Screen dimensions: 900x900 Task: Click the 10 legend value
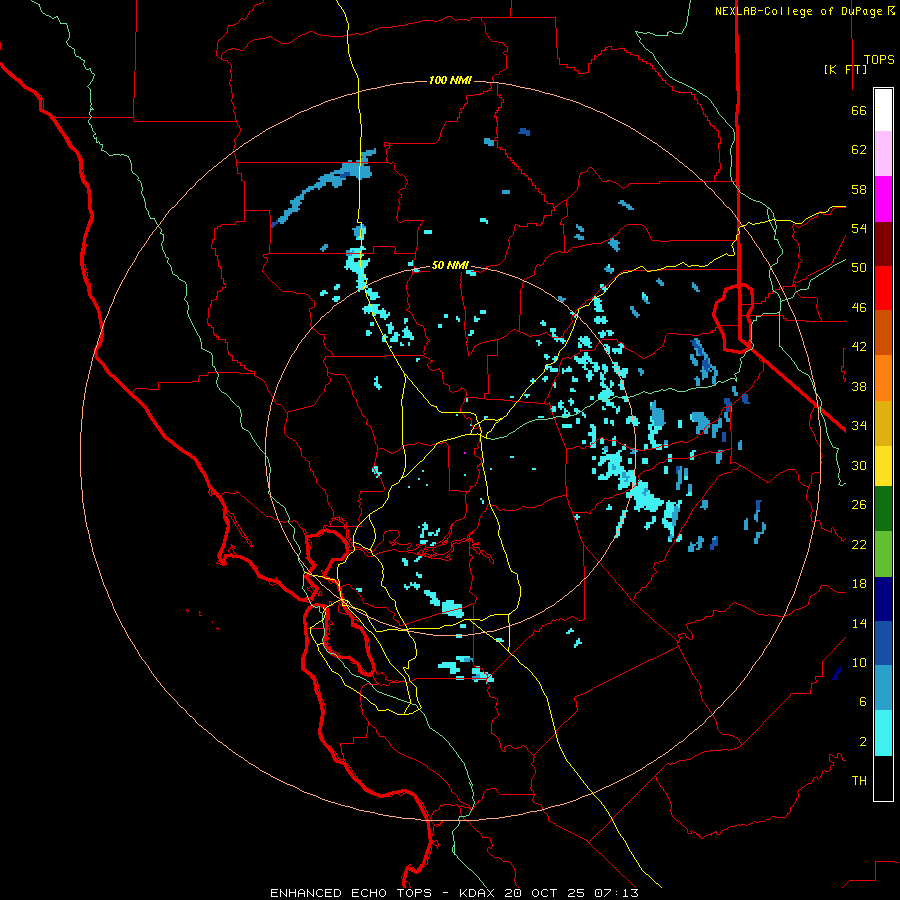tap(859, 663)
